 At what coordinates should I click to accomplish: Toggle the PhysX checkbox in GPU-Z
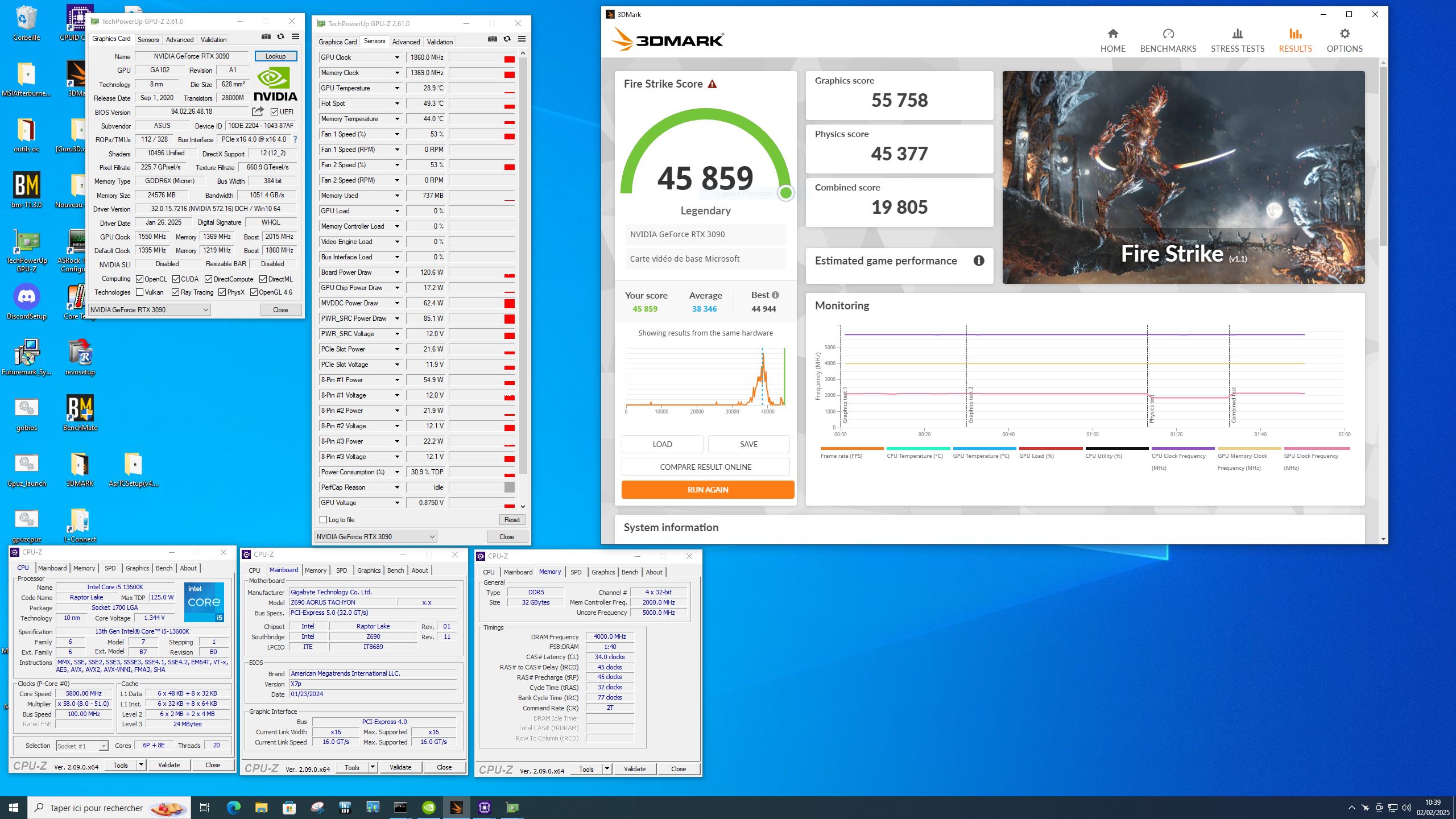tap(222, 292)
